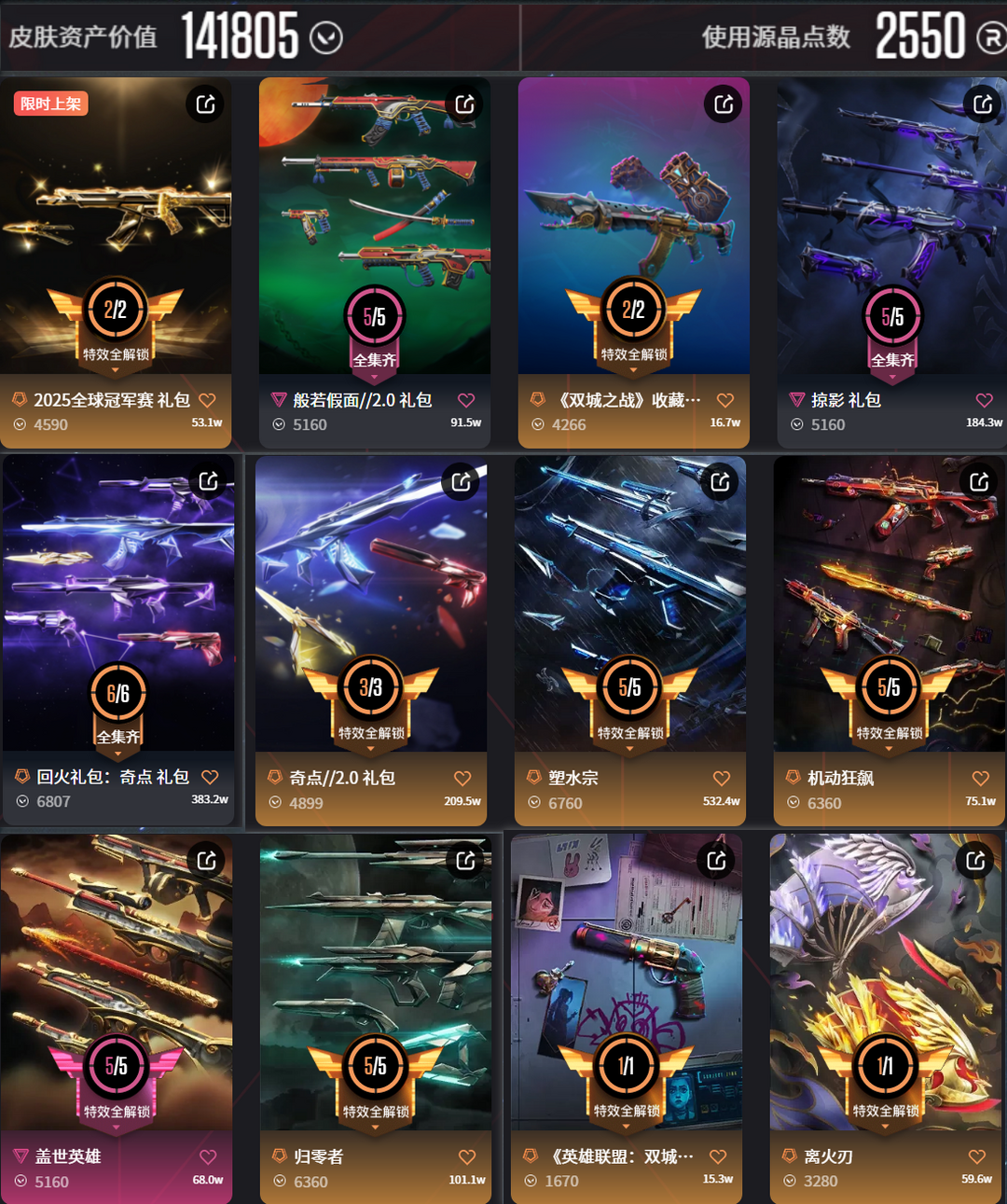Favorite the 2025全球冠军赛 礼包 with heart
Image resolution: width=1007 pixels, height=1204 pixels.
[x=207, y=400]
